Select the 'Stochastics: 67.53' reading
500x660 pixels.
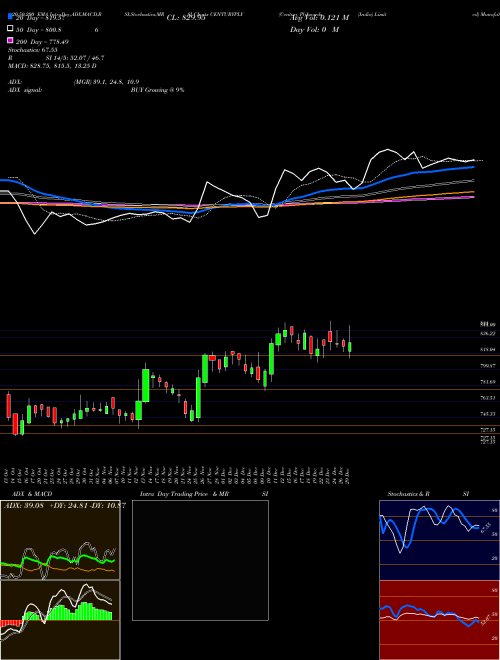[x=33, y=50]
